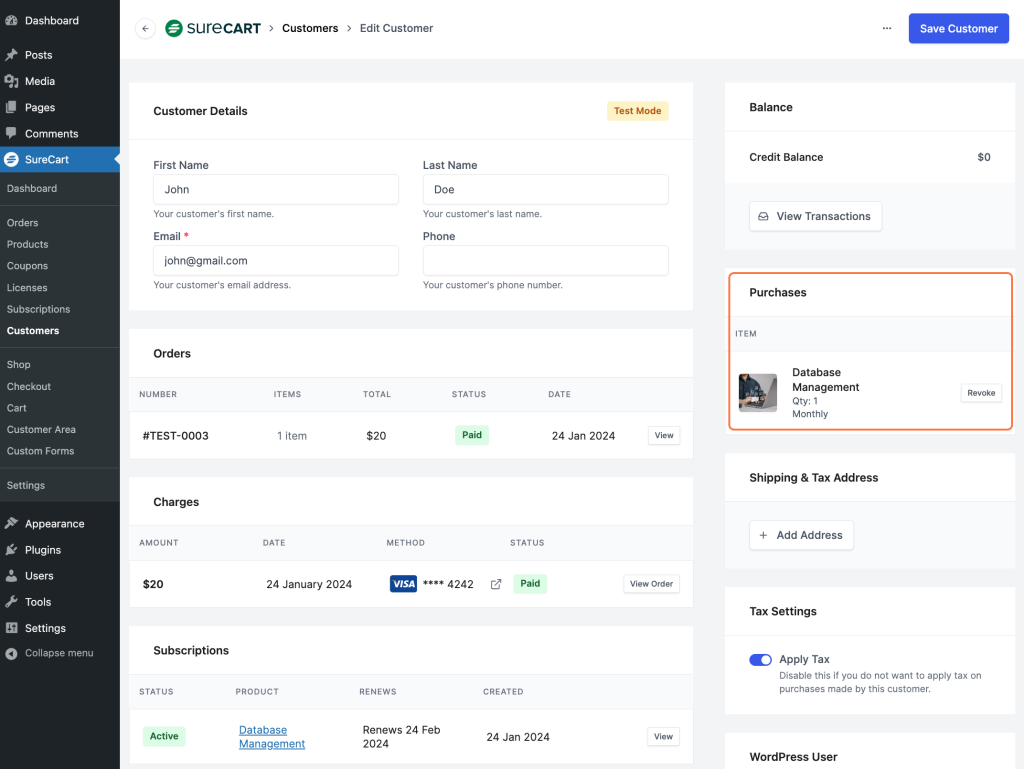Go to Media library in sidebar

39,81
